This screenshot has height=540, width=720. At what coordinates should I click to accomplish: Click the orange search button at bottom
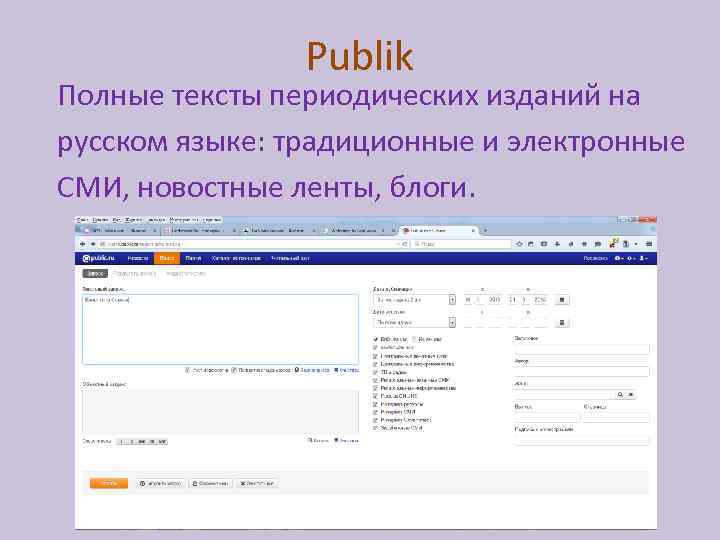[109, 484]
